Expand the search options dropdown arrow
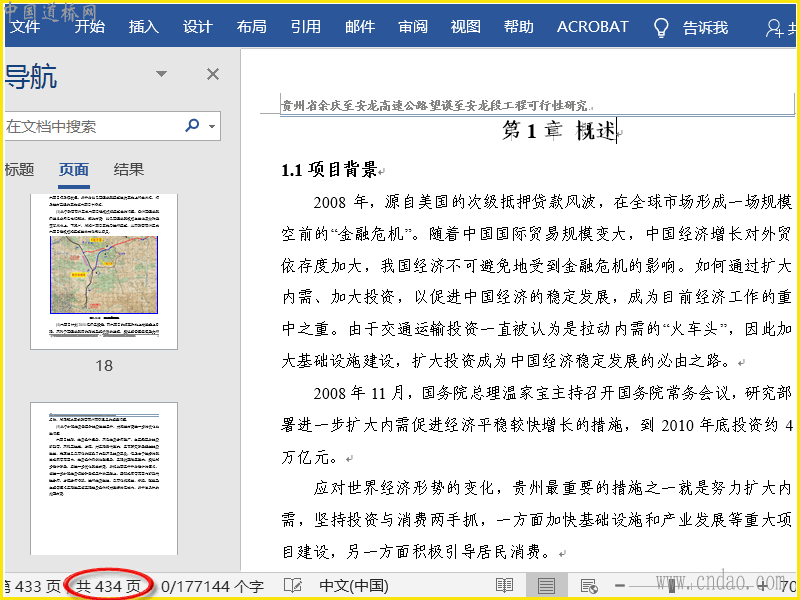Screen dimensions: 800x600 coord(212,126)
